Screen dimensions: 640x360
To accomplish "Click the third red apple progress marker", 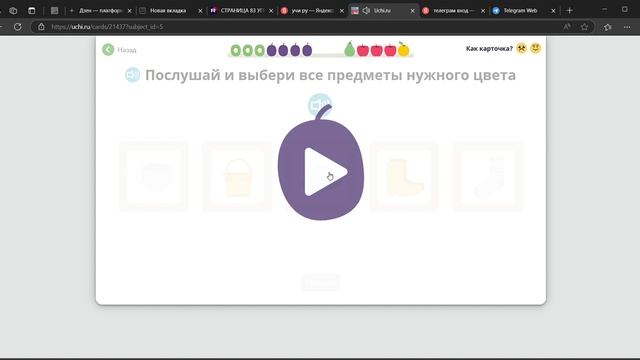I will point(390,50).
